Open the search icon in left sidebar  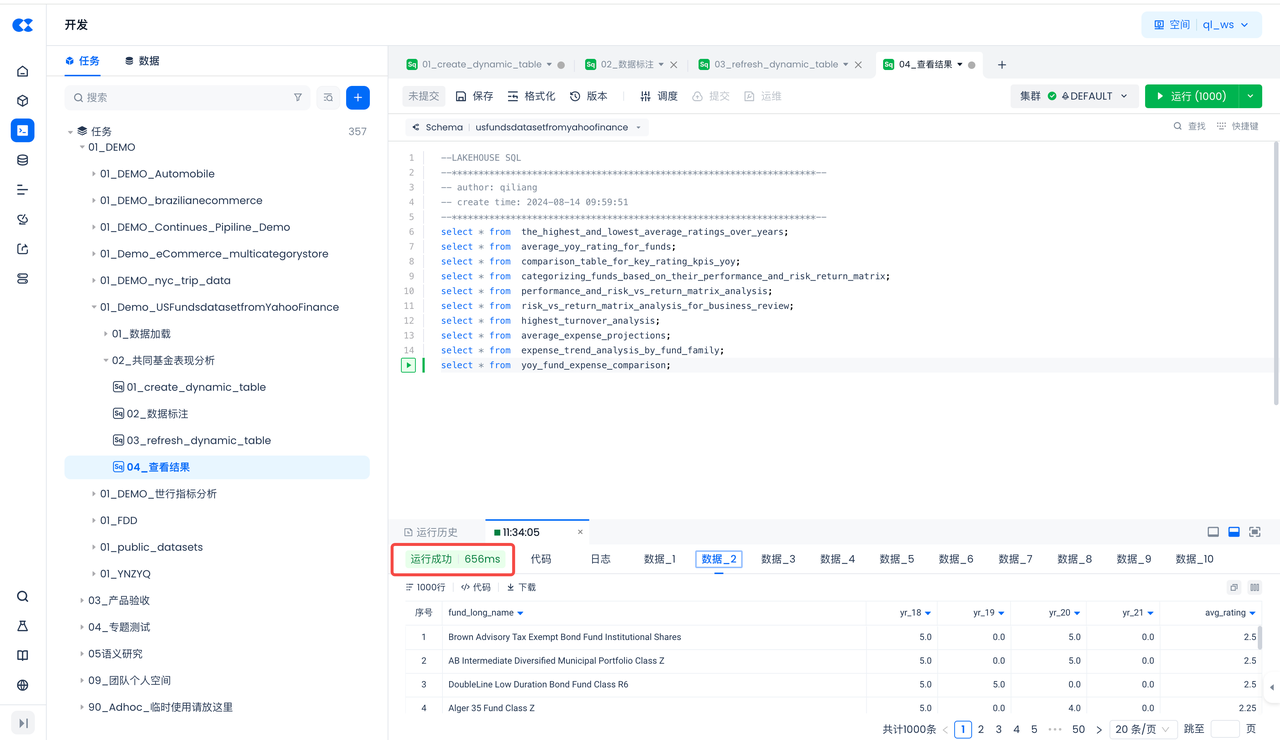[22, 597]
